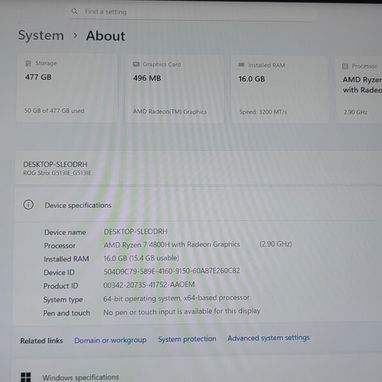Click '50 GB of 477 GB used' text
This screenshot has width=382, height=382.
coord(54,111)
